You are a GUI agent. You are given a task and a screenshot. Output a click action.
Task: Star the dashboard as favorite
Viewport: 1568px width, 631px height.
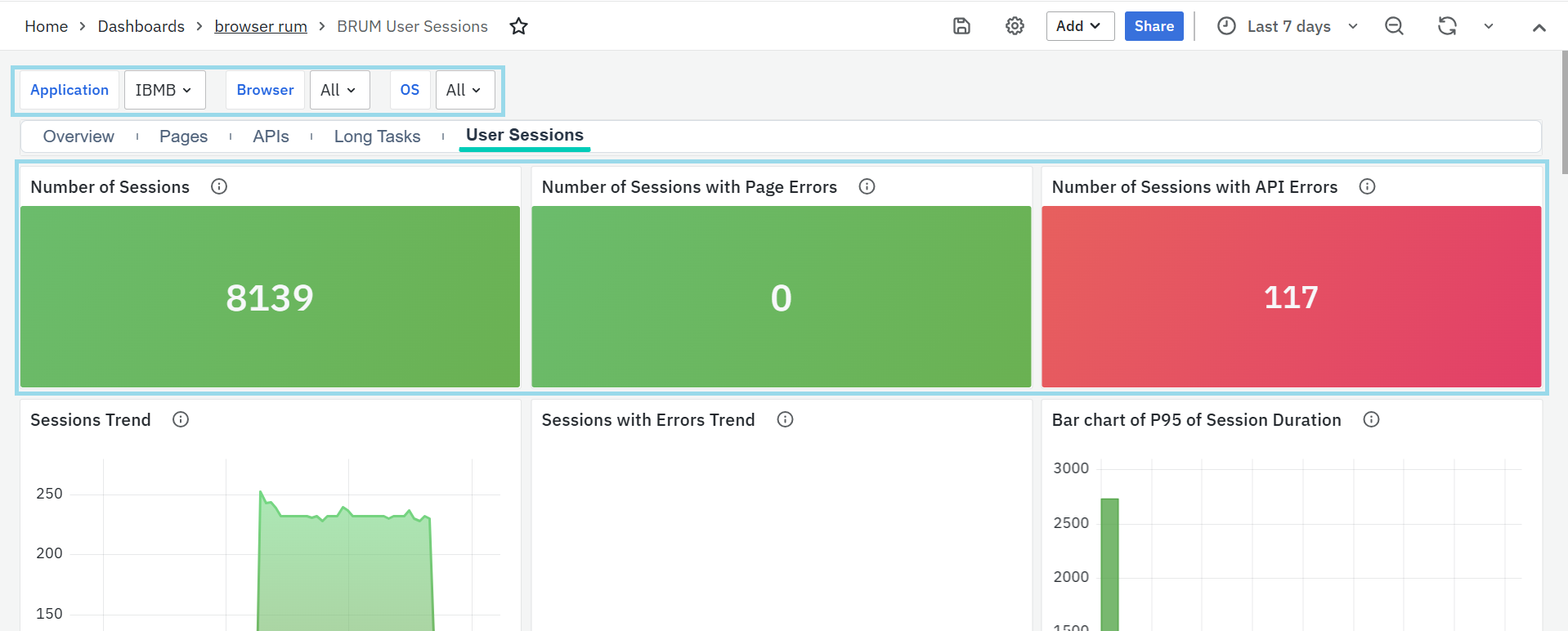click(518, 26)
